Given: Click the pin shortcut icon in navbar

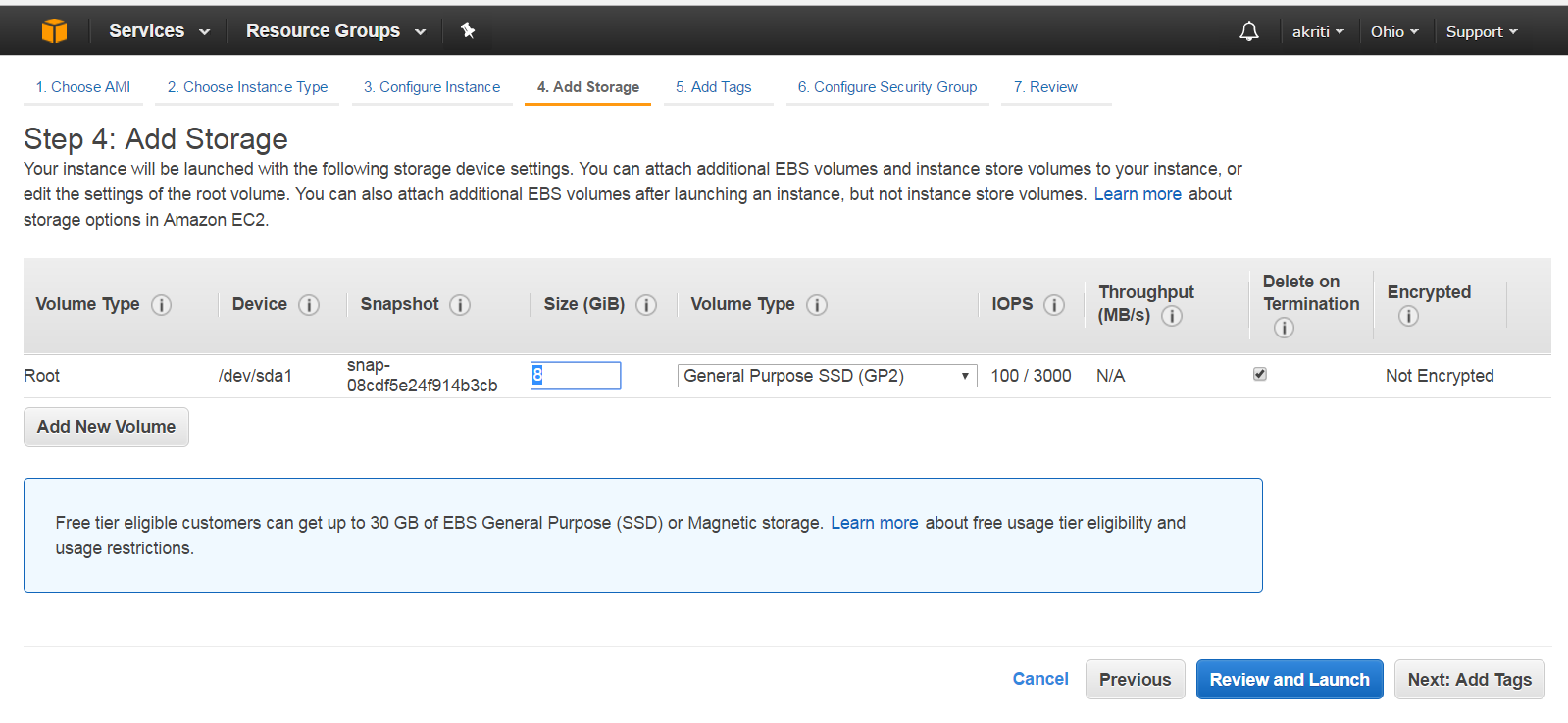Looking at the screenshot, I should [x=468, y=30].
